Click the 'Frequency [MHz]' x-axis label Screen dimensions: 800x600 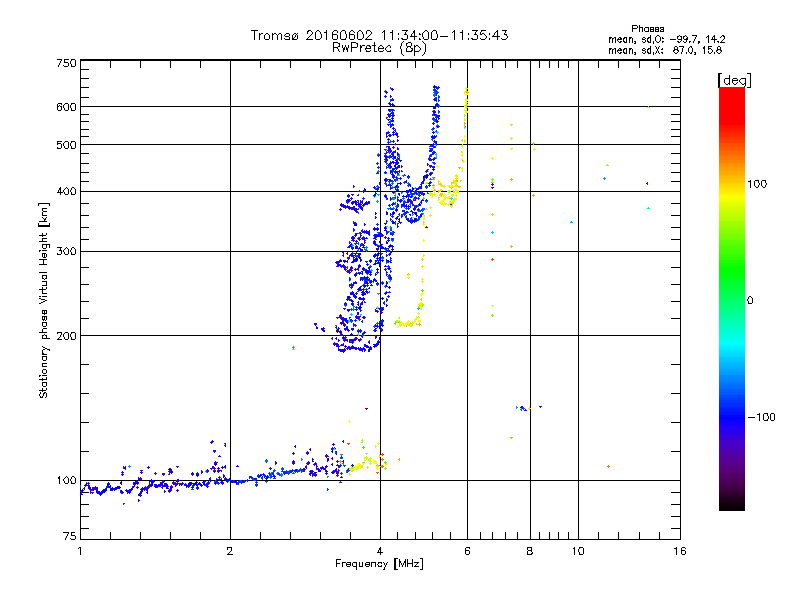tap(379, 564)
